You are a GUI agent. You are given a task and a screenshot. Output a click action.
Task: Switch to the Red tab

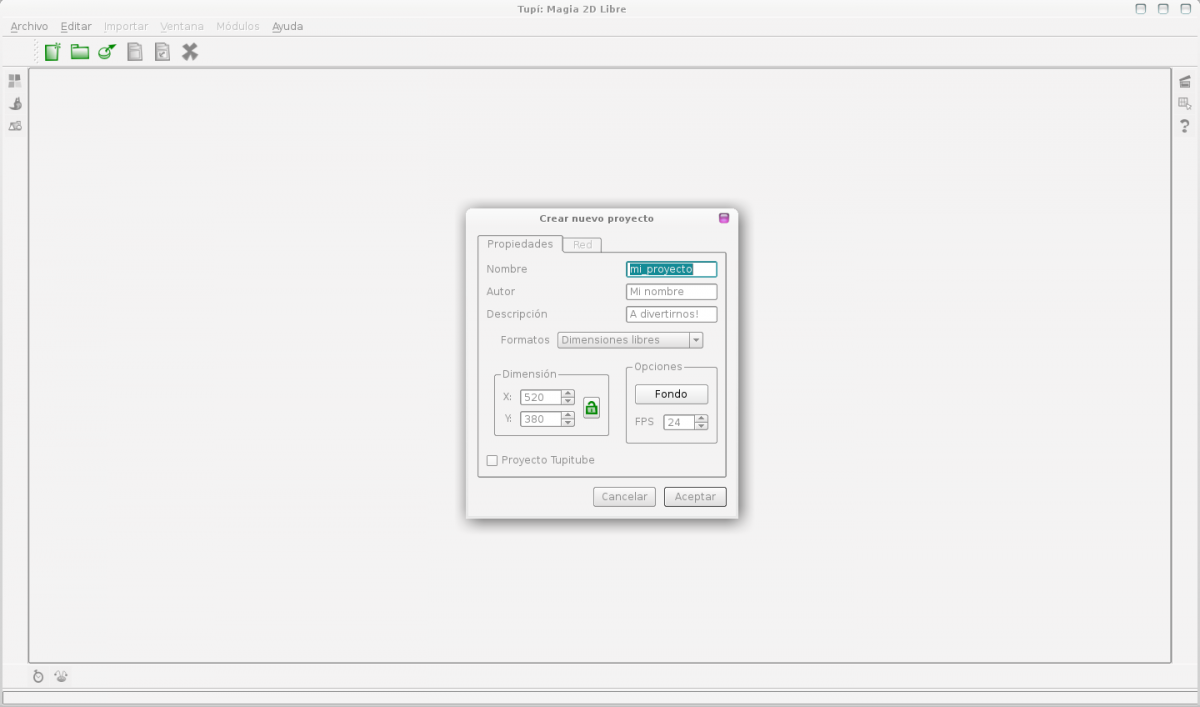582,245
